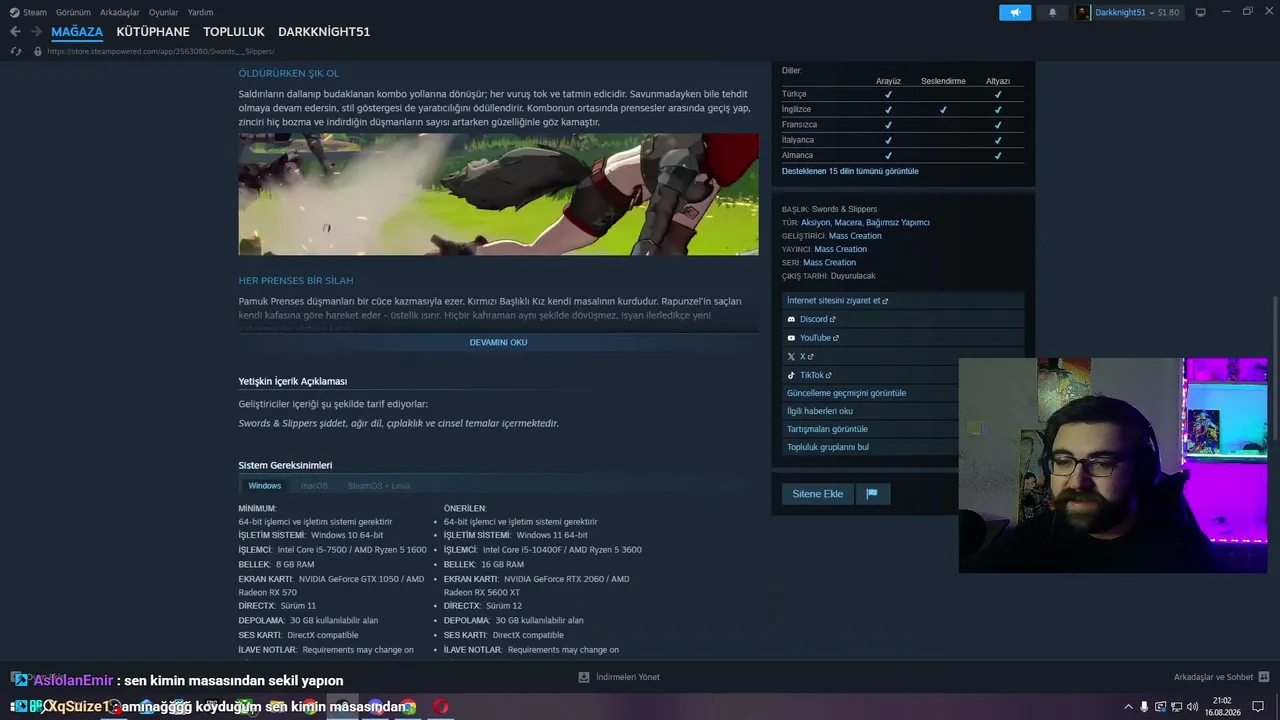Show hidden system tray icons
The width and height of the screenshot is (1280, 720).
click(x=1129, y=707)
